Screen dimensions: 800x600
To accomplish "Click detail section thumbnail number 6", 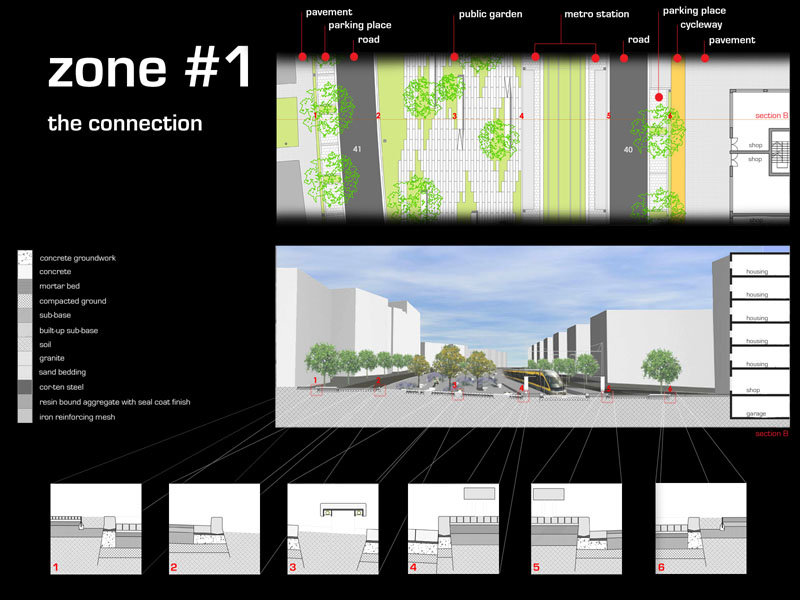I will (700, 529).
